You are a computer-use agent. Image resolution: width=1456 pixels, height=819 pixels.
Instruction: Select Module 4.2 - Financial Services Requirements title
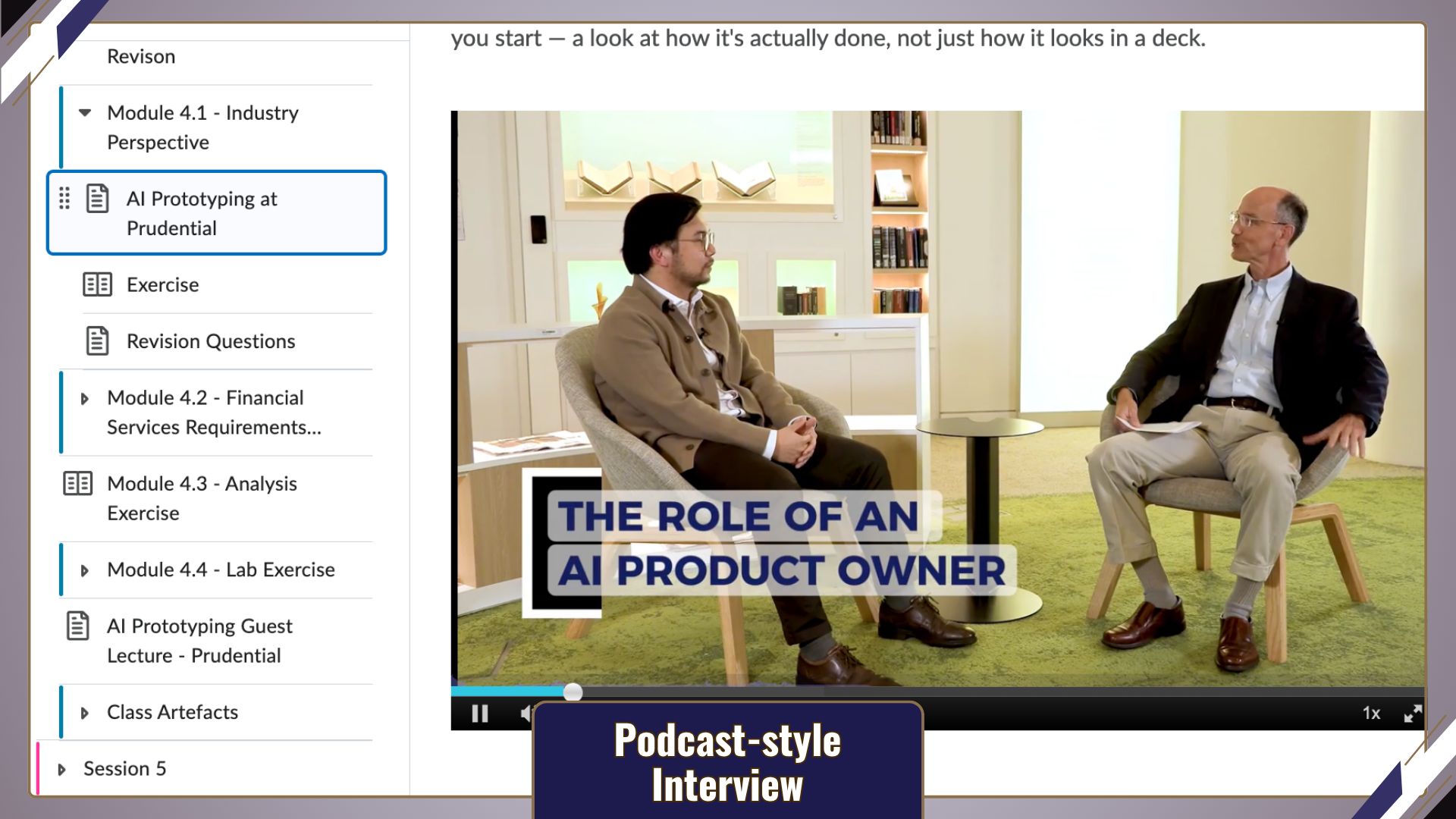[214, 413]
